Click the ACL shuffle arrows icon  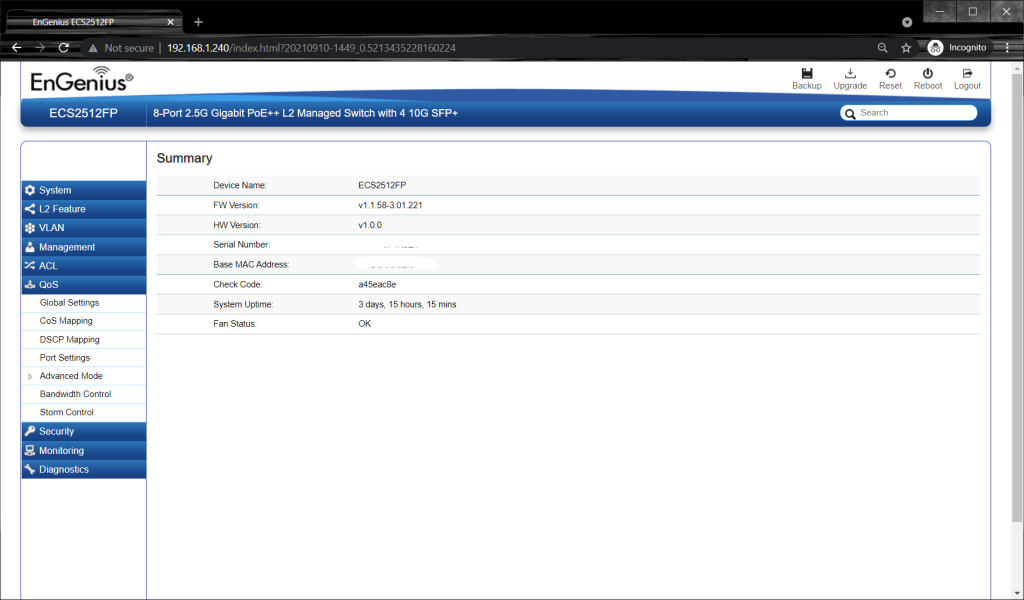30,266
